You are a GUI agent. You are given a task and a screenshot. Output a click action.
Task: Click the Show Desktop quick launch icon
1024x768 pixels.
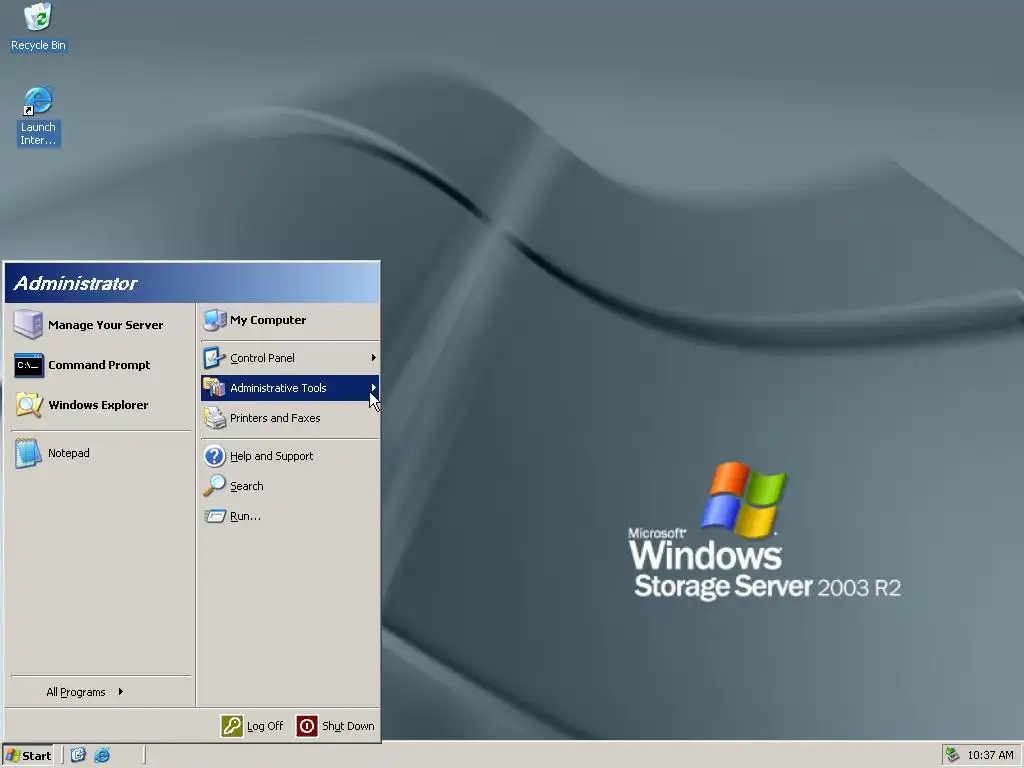coord(78,755)
